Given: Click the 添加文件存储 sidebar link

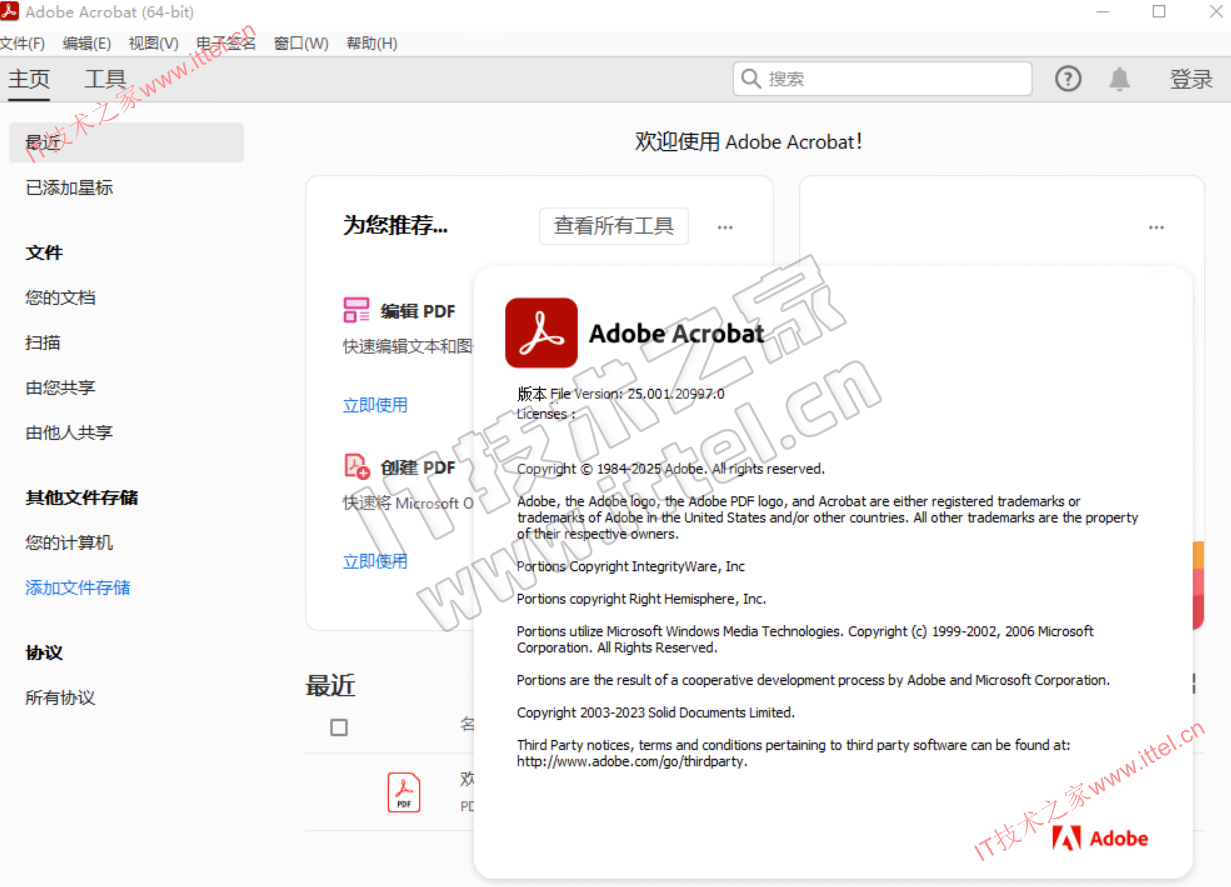Looking at the screenshot, I should pos(77,587).
